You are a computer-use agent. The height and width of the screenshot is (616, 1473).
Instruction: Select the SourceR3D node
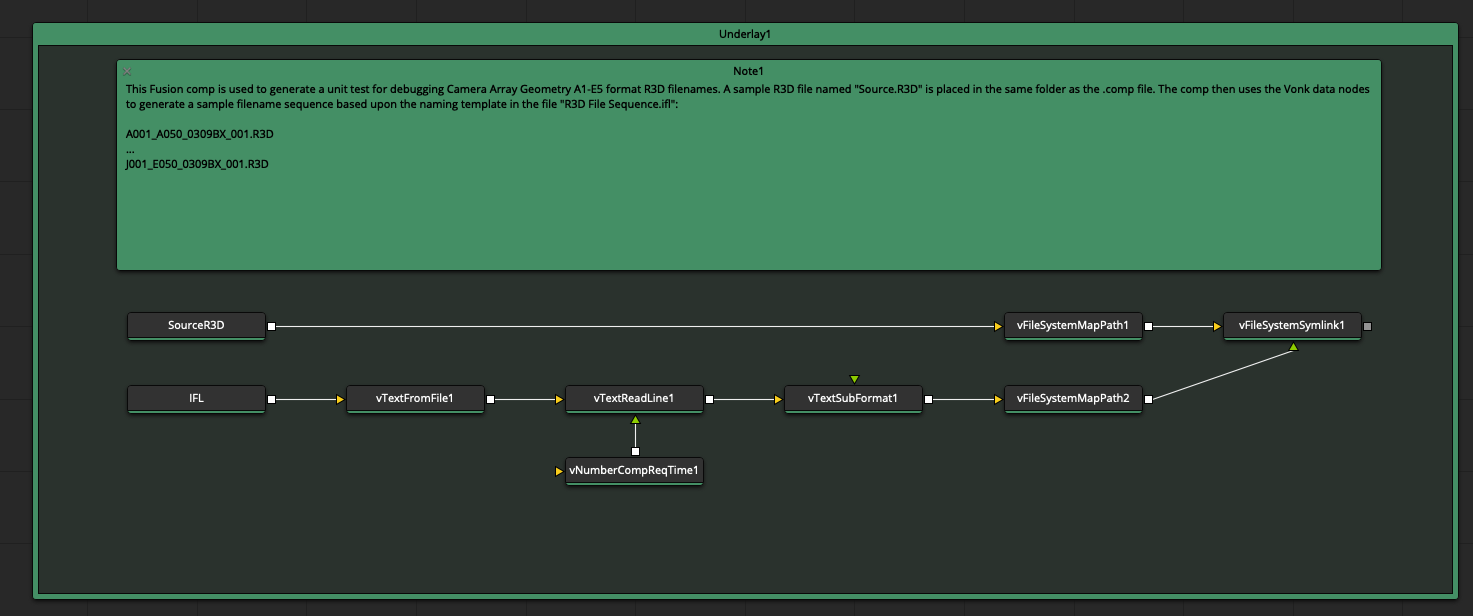[x=196, y=325]
